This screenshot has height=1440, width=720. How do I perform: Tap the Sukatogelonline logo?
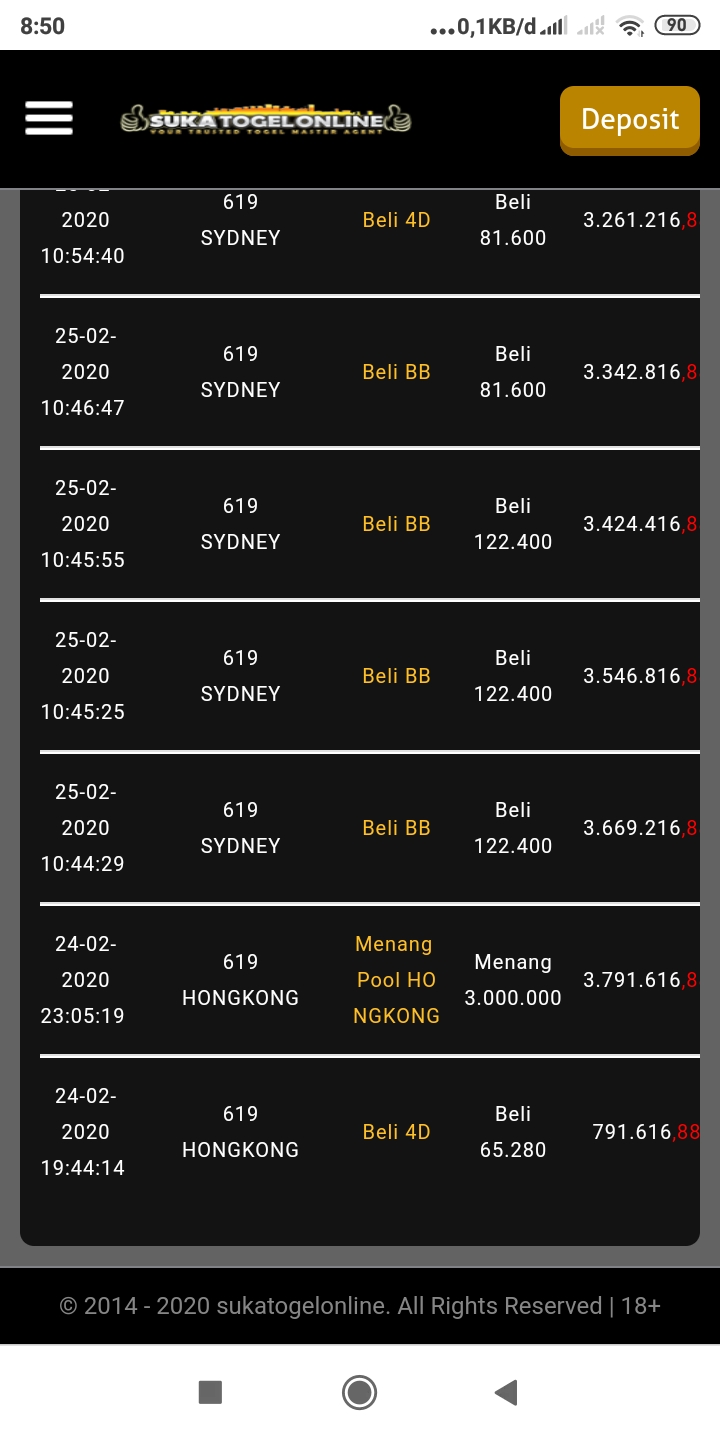(x=265, y=120)
